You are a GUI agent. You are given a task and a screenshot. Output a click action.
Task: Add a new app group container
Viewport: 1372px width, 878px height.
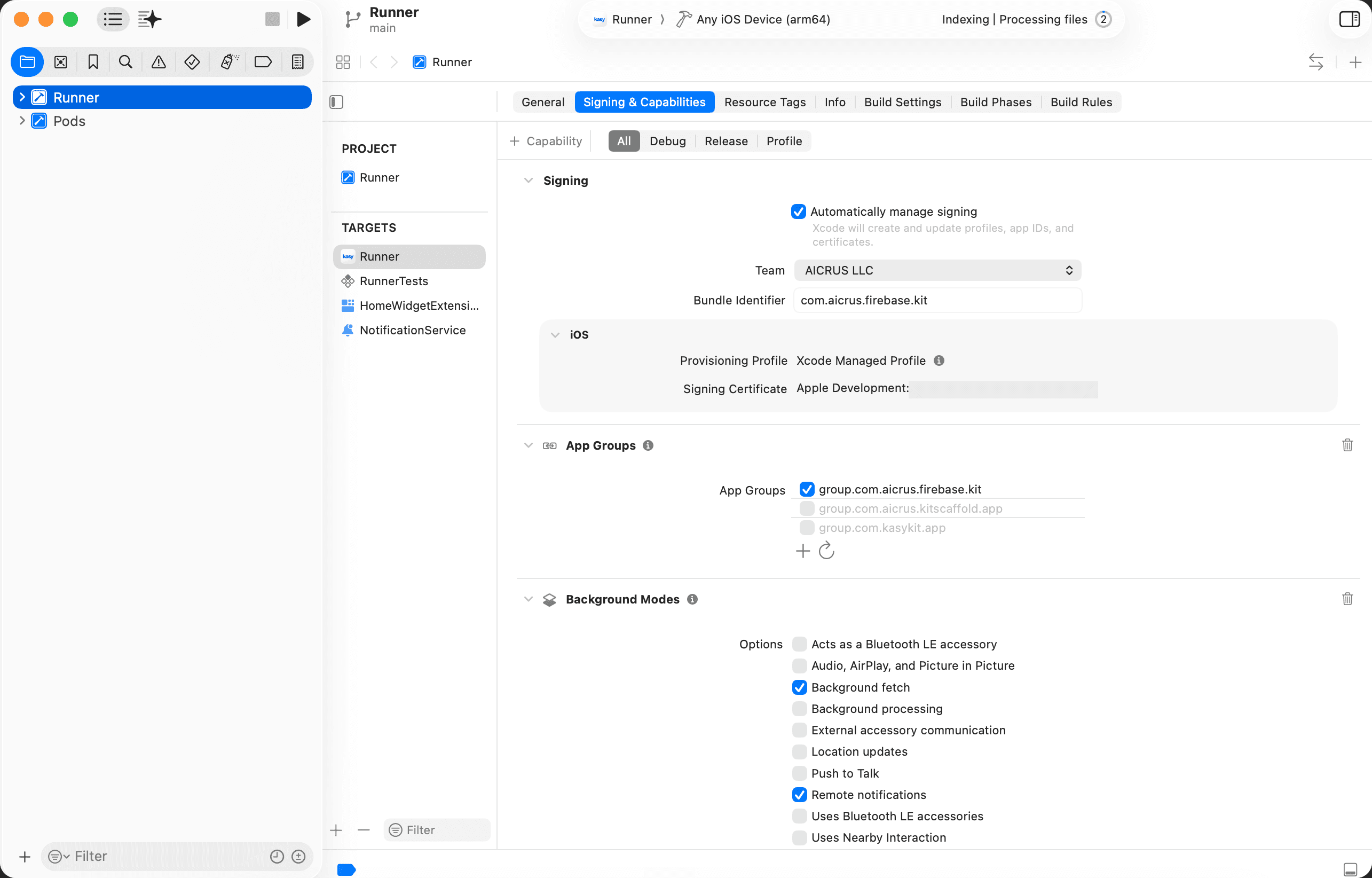802,551
